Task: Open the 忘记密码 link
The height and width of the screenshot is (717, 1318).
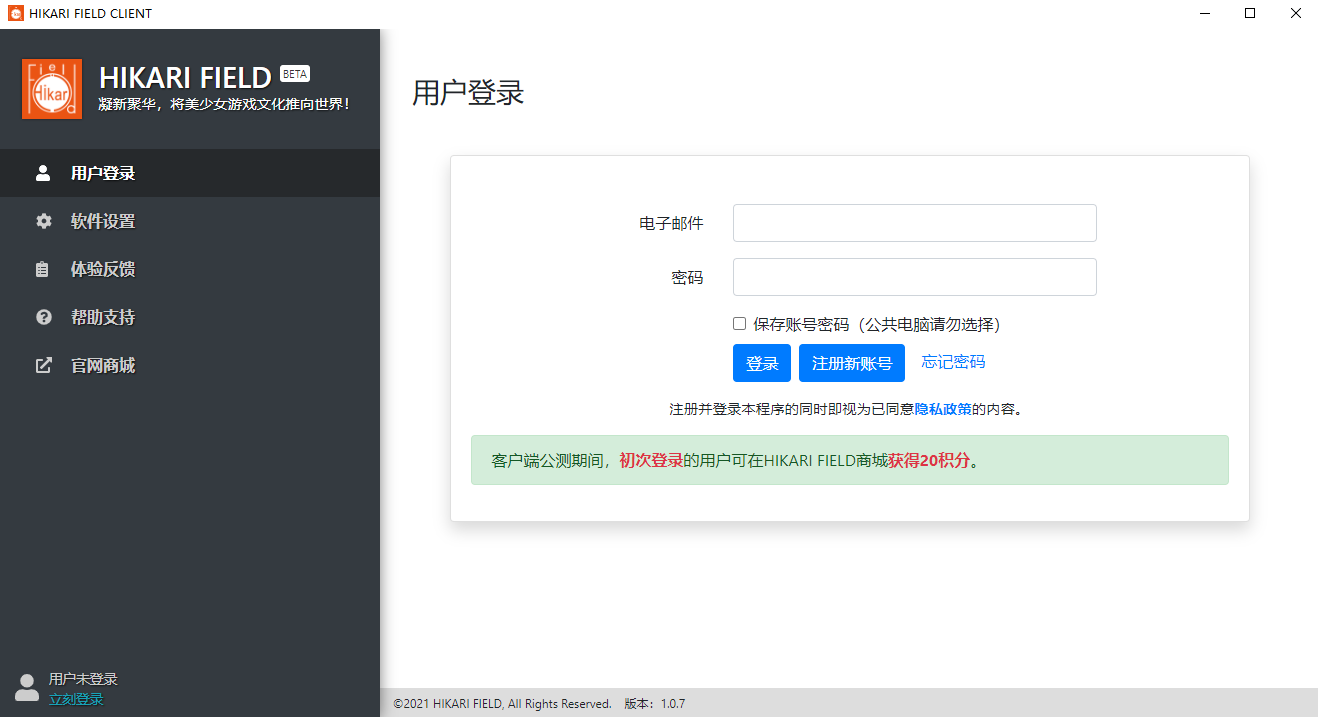Action: coord(953,362)
